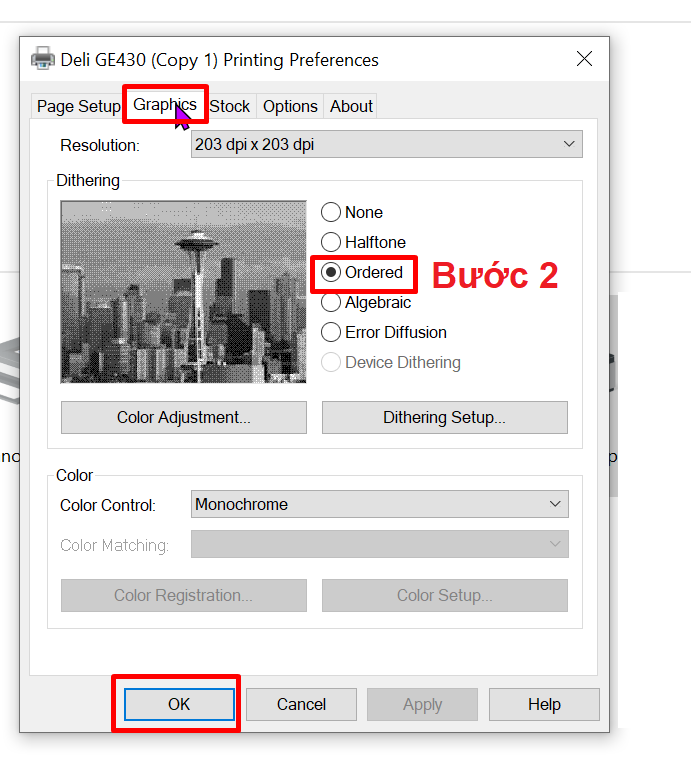Expand the Color Control dropdown
691x771 pixels.
[x=379, y=504]
